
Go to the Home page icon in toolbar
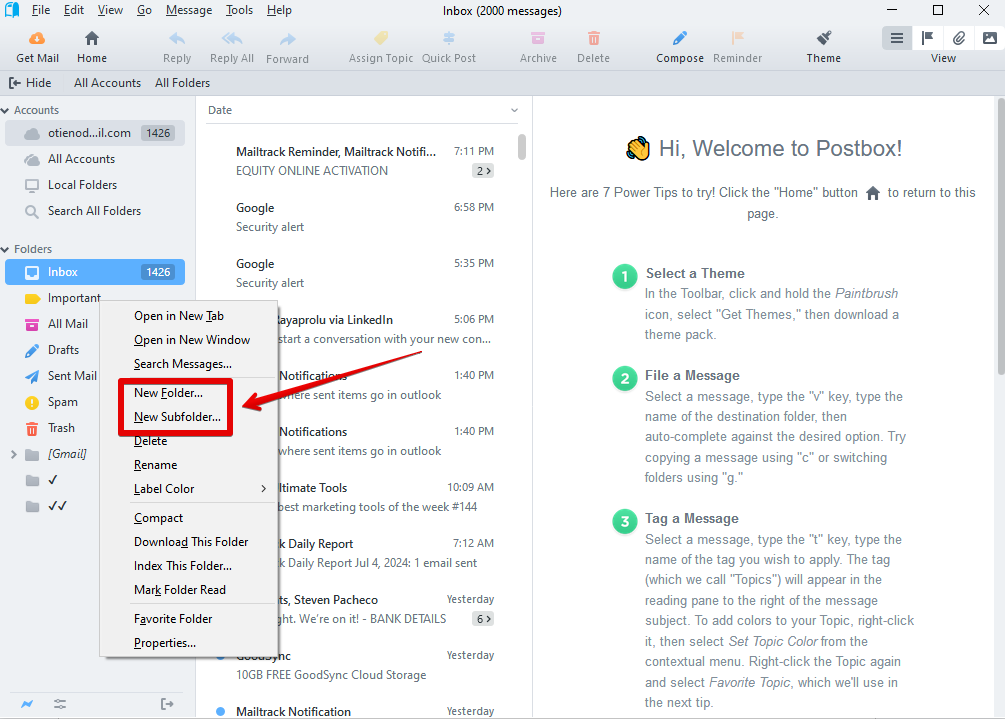92,38
